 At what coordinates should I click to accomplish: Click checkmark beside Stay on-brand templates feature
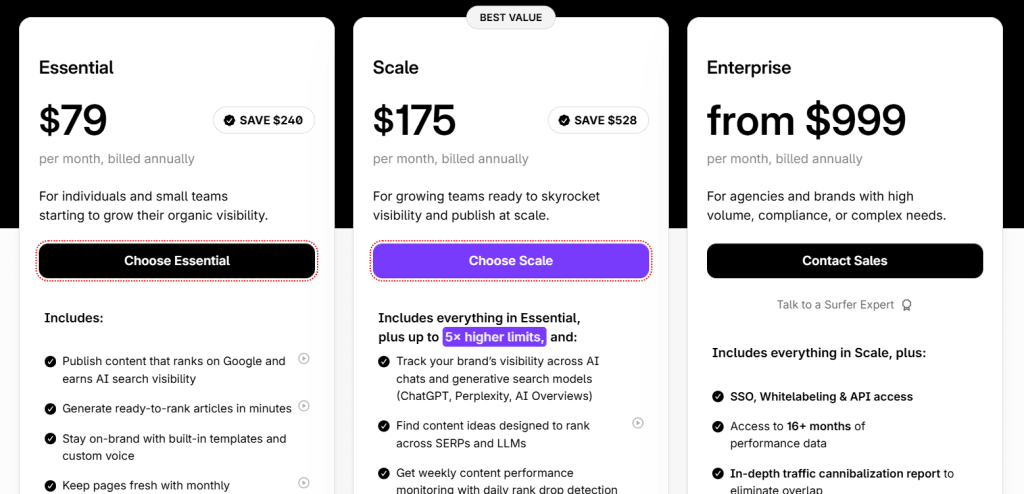(50, 439)
